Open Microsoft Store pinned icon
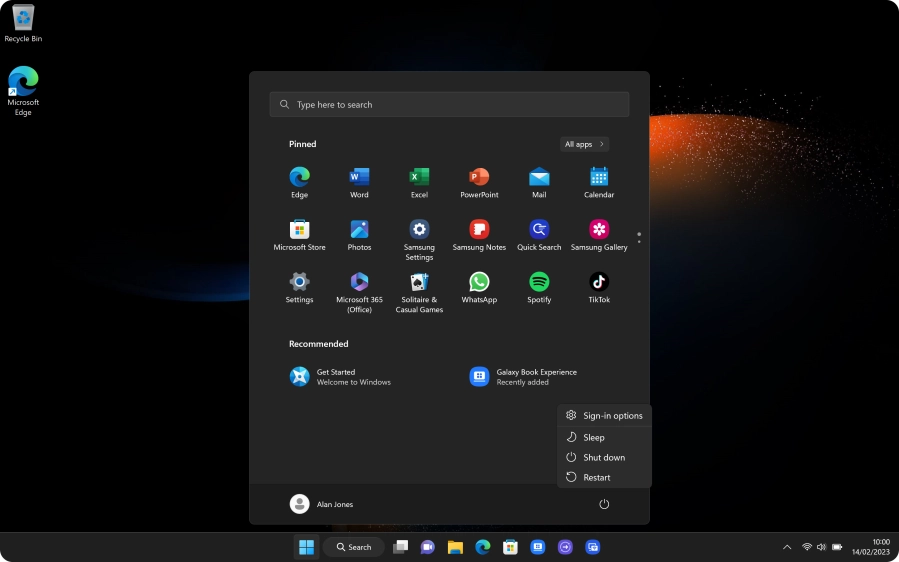This screenshot has height=562, width=899. tap(299, 230)
